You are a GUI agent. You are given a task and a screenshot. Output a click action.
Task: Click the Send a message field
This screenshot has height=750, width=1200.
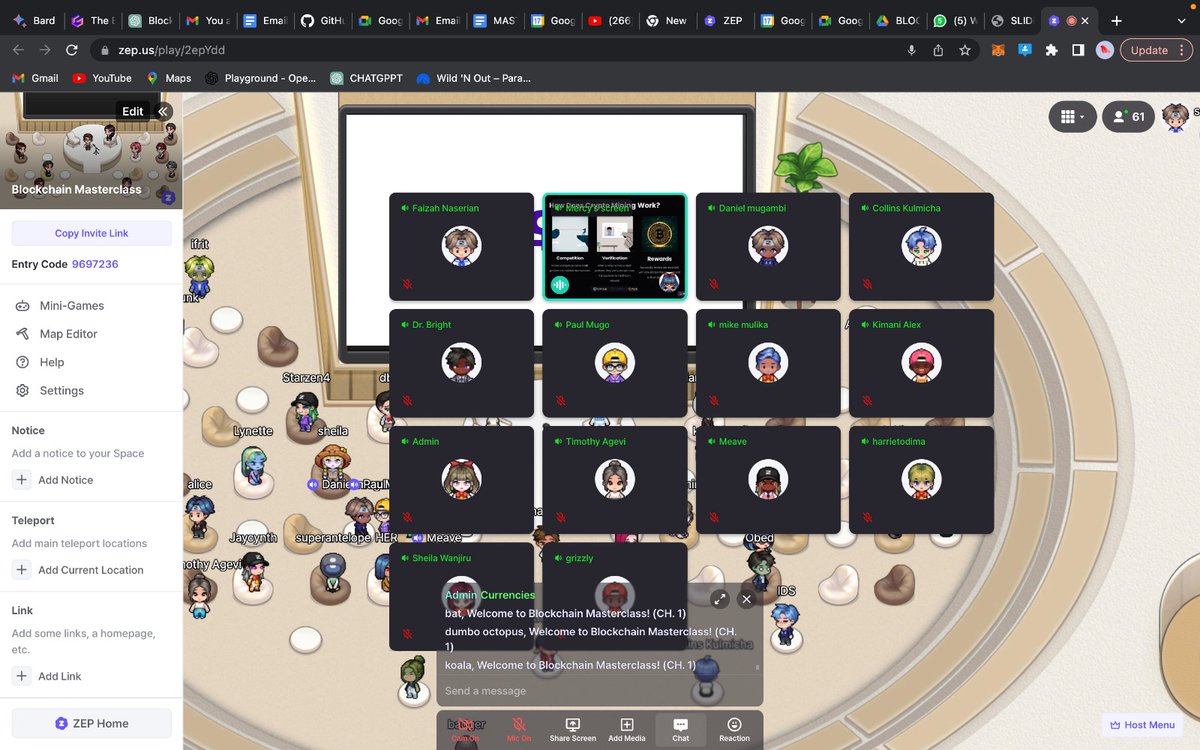click(x=598, y=691)
